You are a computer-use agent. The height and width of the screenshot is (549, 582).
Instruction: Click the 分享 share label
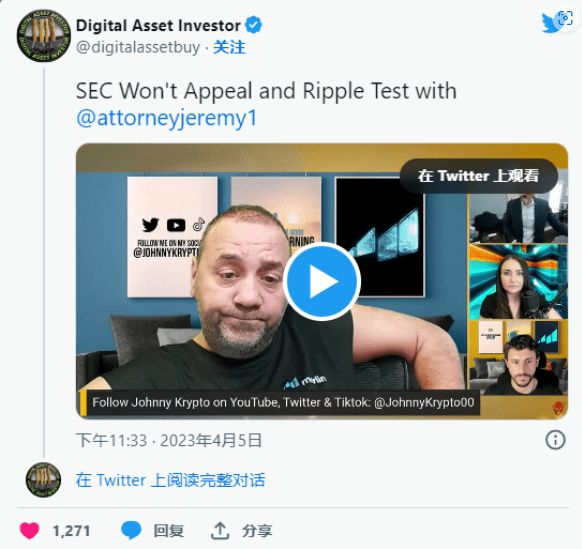257,531
